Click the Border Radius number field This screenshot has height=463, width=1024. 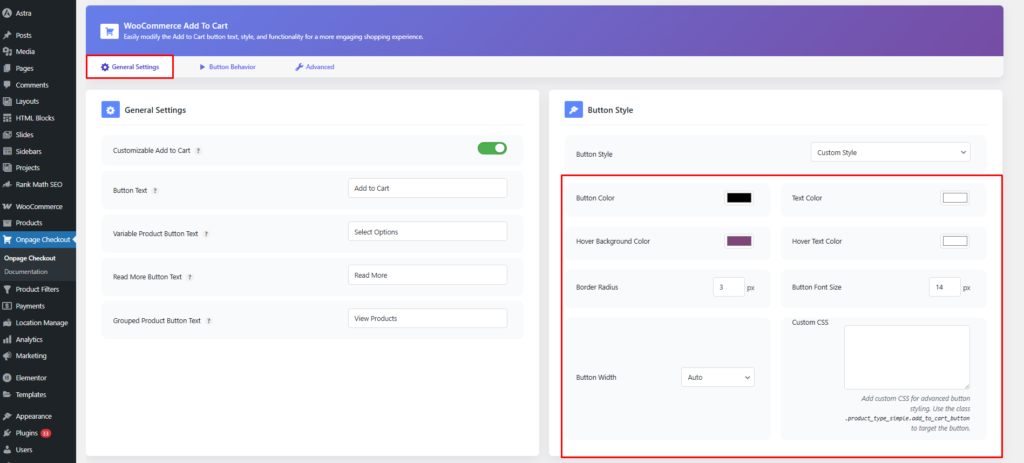728,287
